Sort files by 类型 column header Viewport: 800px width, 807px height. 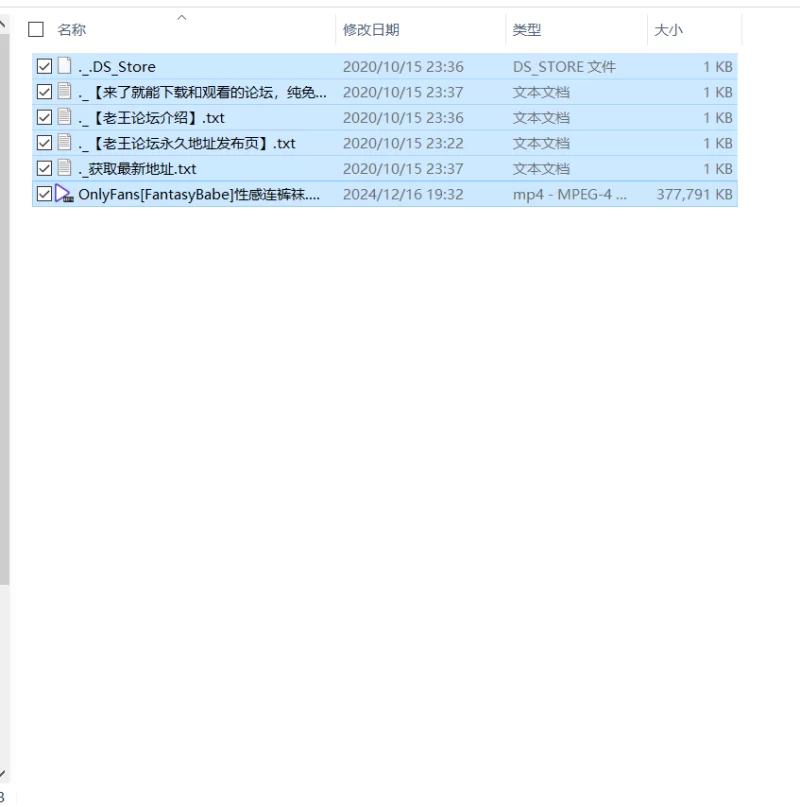(527, 30)
